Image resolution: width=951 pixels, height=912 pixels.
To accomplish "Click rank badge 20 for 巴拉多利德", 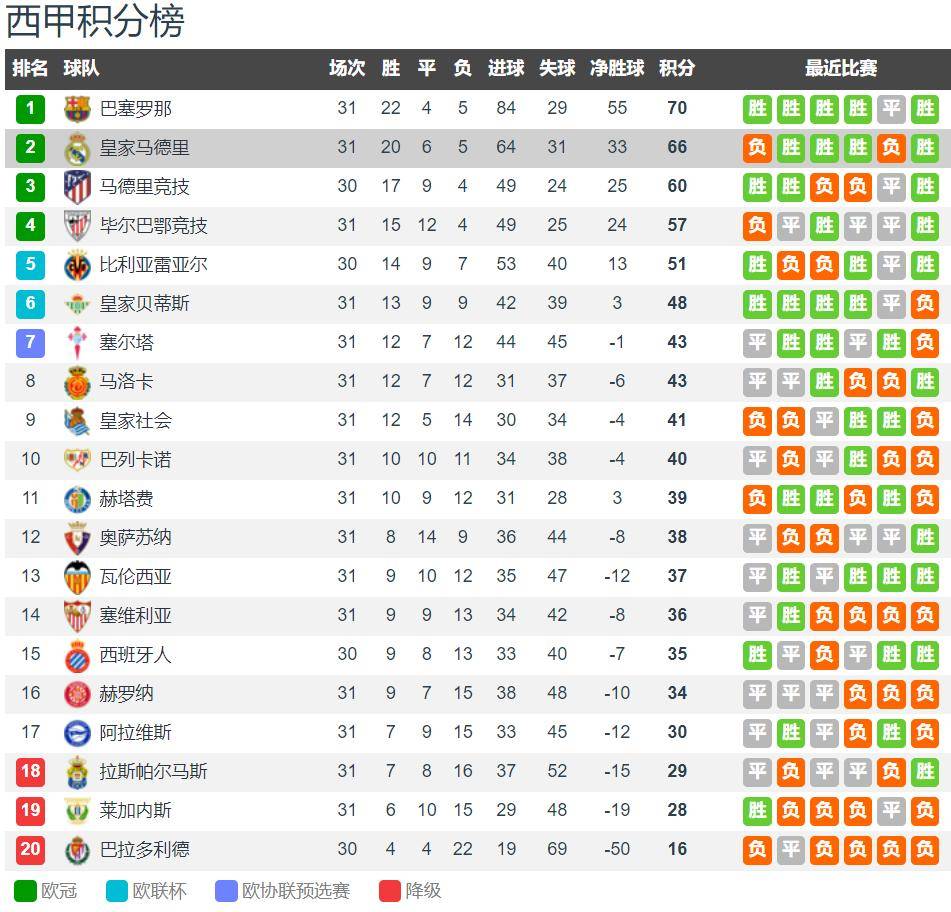I will 30,849.
